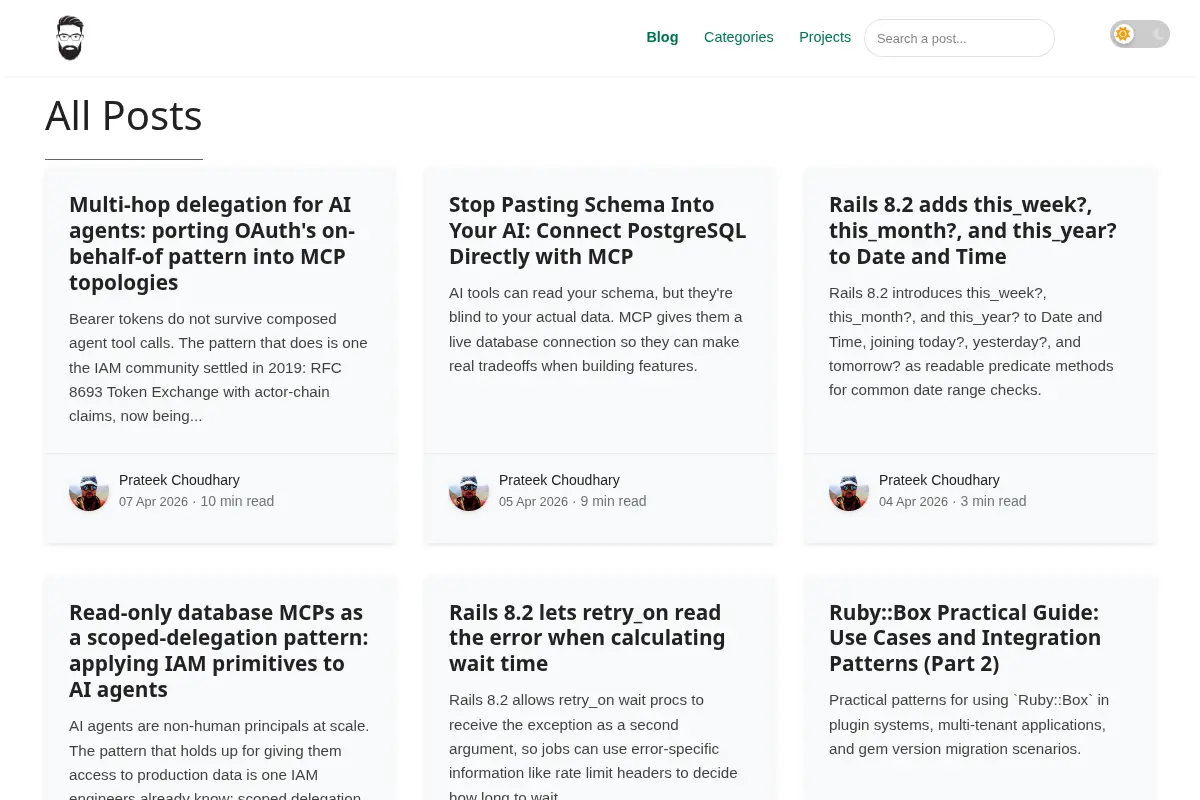Click Prateek Choudhary name on 10 min read post

[179, 480]
